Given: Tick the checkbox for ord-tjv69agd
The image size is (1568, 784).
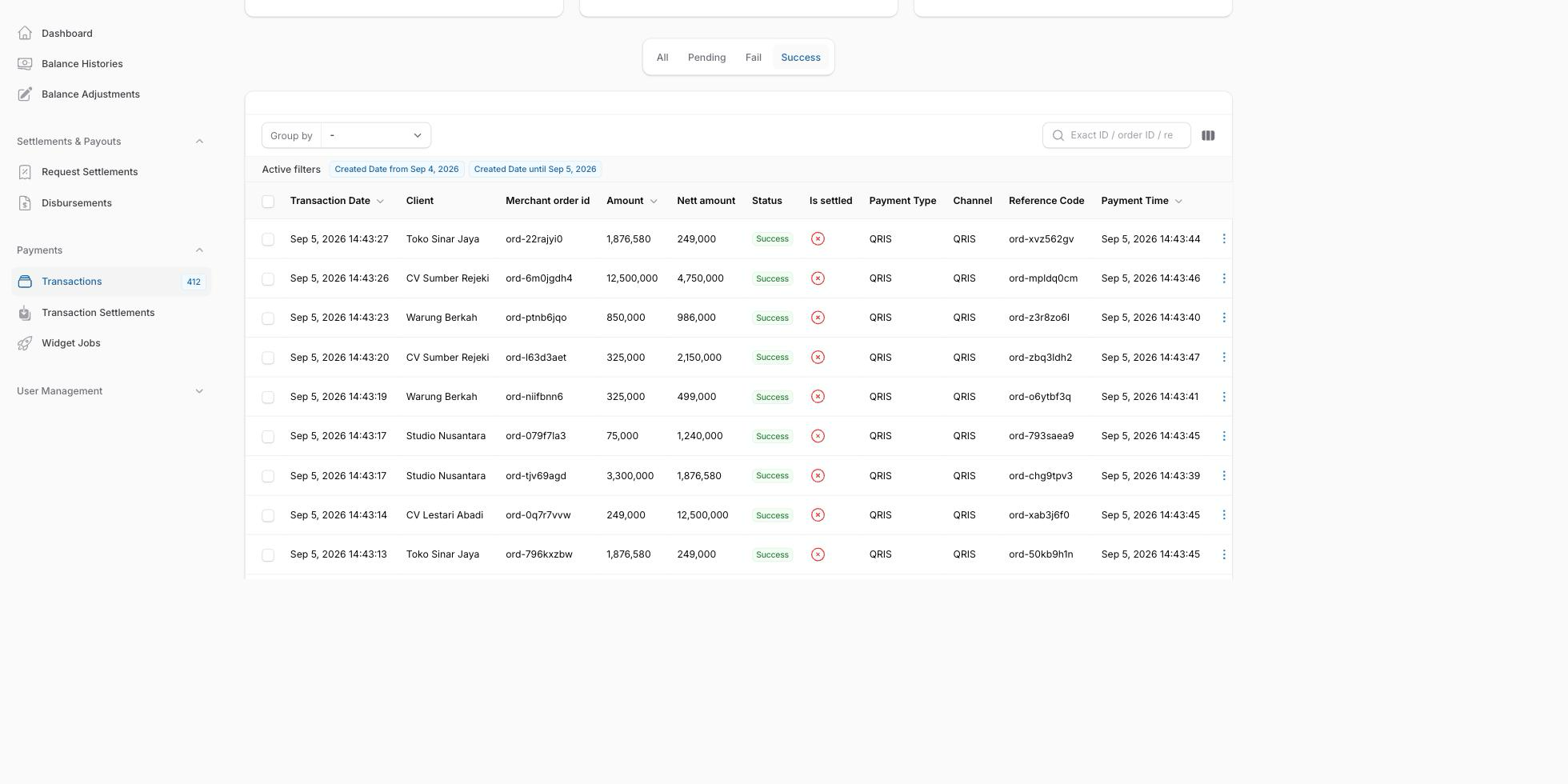Looking at the screenshot, I should pyautogui.click(x=268, y=476).
